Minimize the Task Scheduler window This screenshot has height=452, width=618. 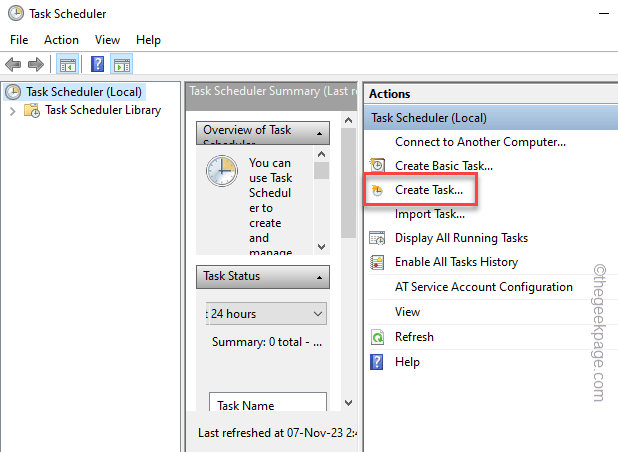tap(604, 14)
